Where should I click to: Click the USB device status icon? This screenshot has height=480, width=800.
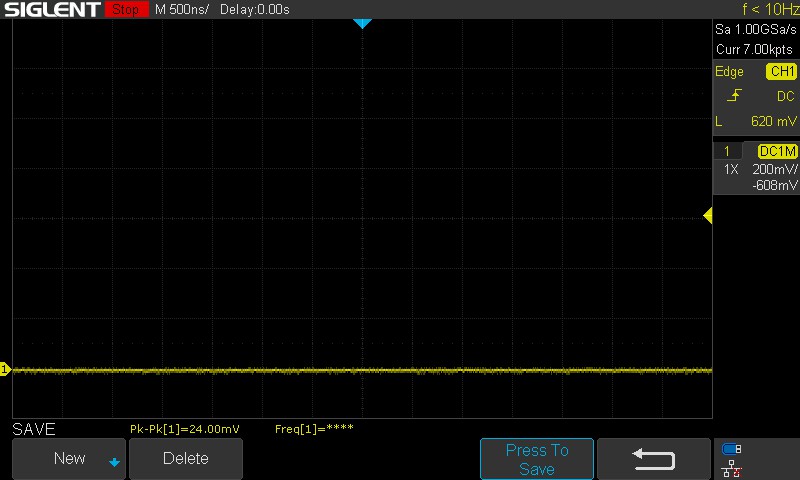coord(732,449)
